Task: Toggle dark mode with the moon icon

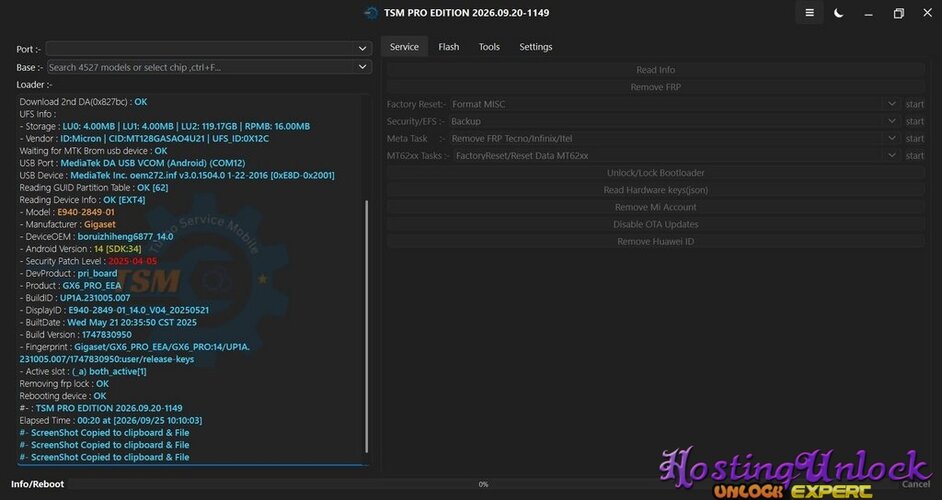Action: tap(839, 13)
